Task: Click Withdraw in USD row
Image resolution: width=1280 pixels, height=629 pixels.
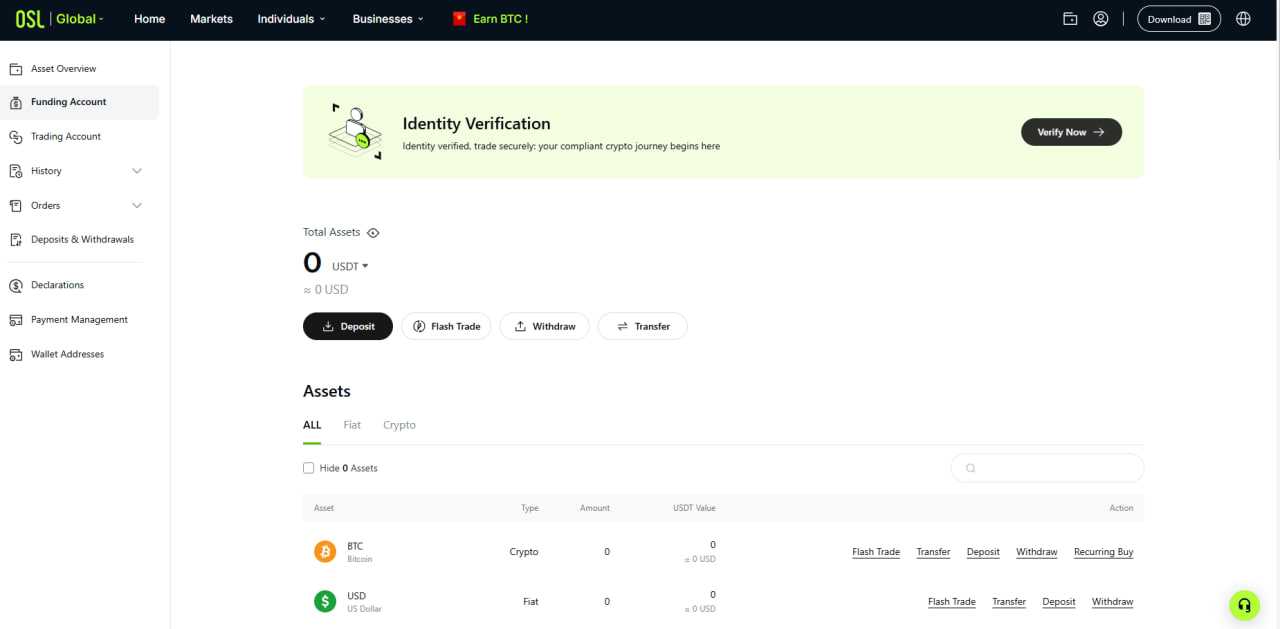Action: point(1113,602)
